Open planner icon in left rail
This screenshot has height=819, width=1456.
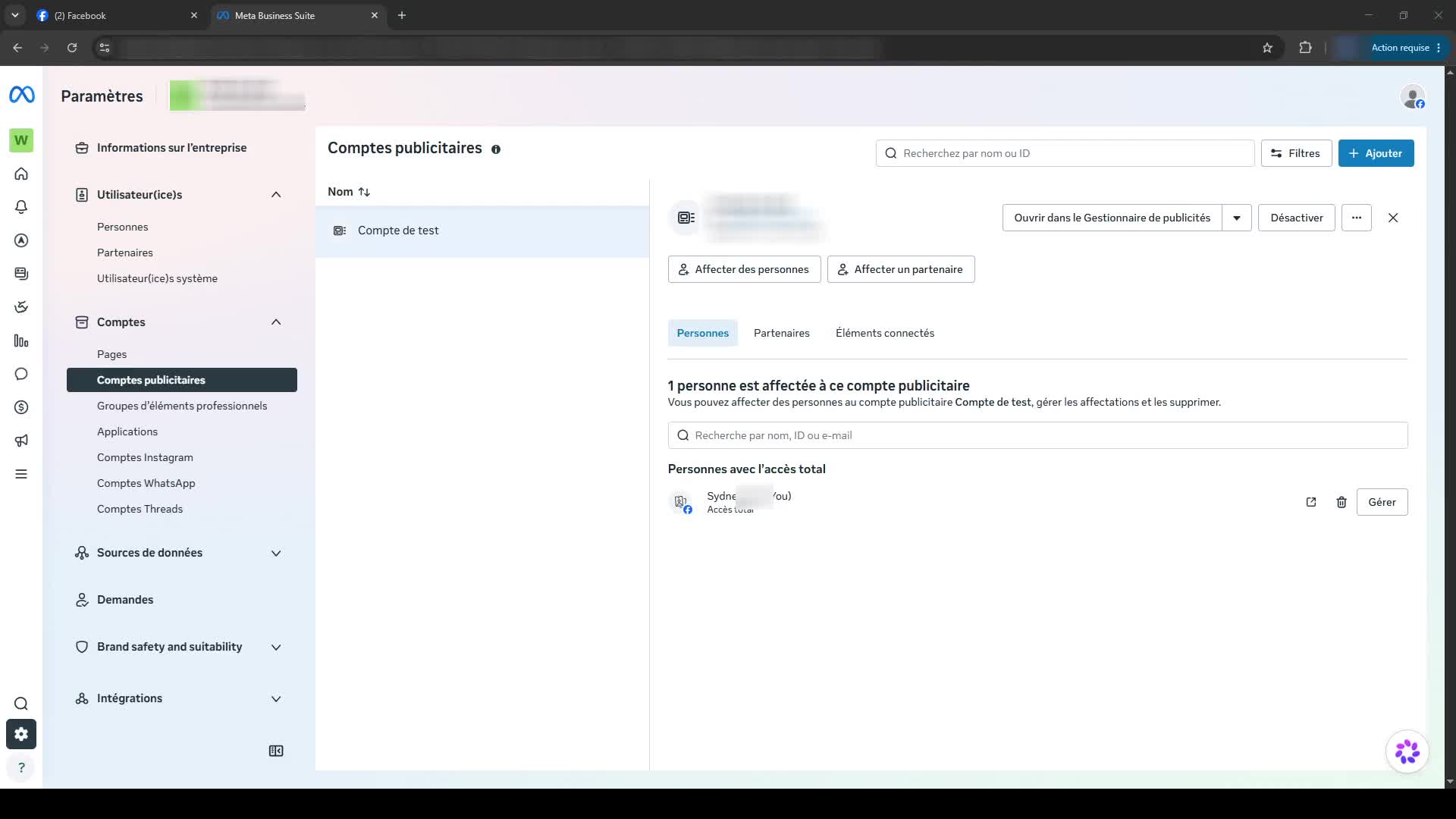pos(21,307)
